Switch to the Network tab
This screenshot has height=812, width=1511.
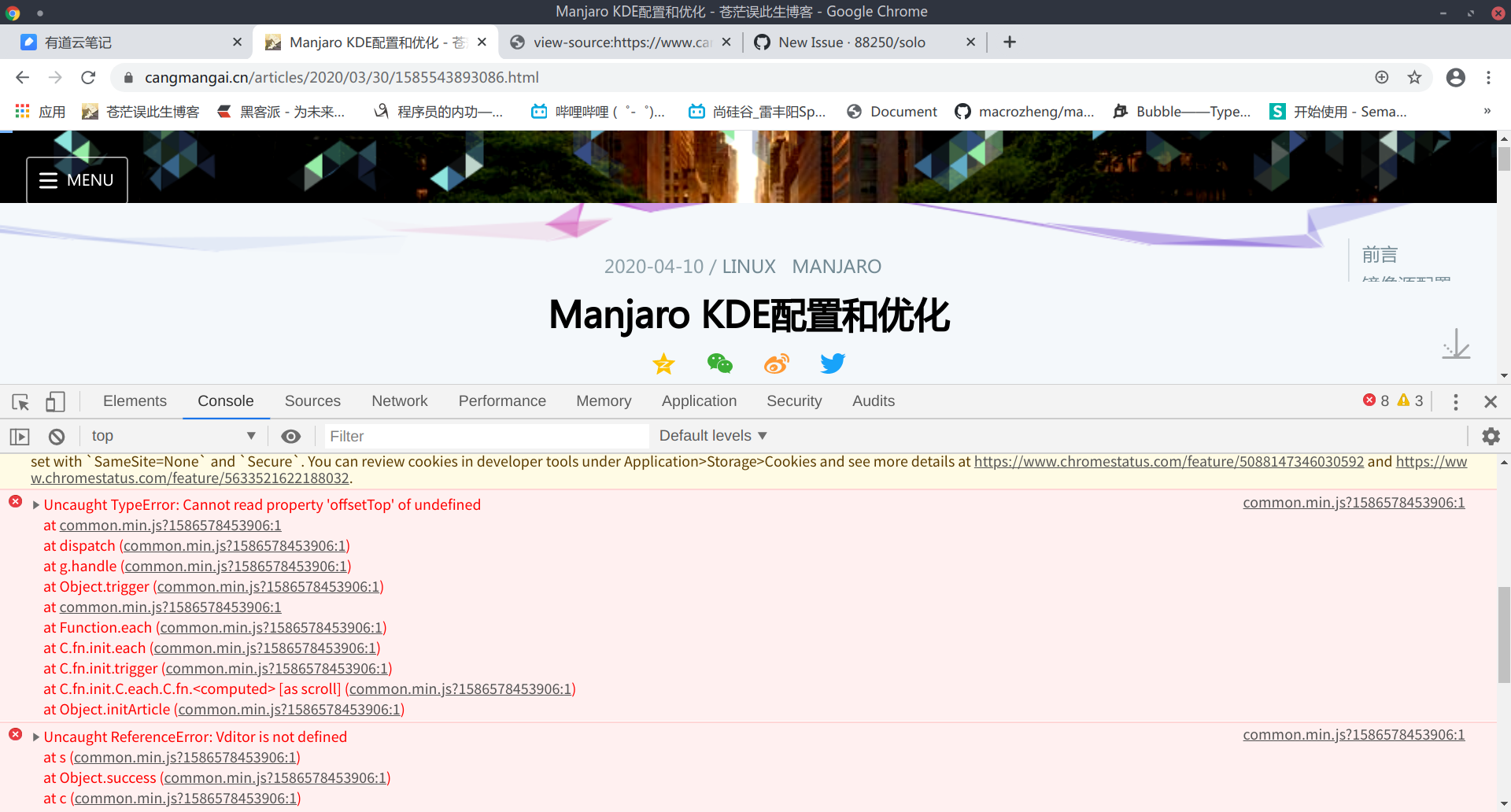tap(400, 401)
